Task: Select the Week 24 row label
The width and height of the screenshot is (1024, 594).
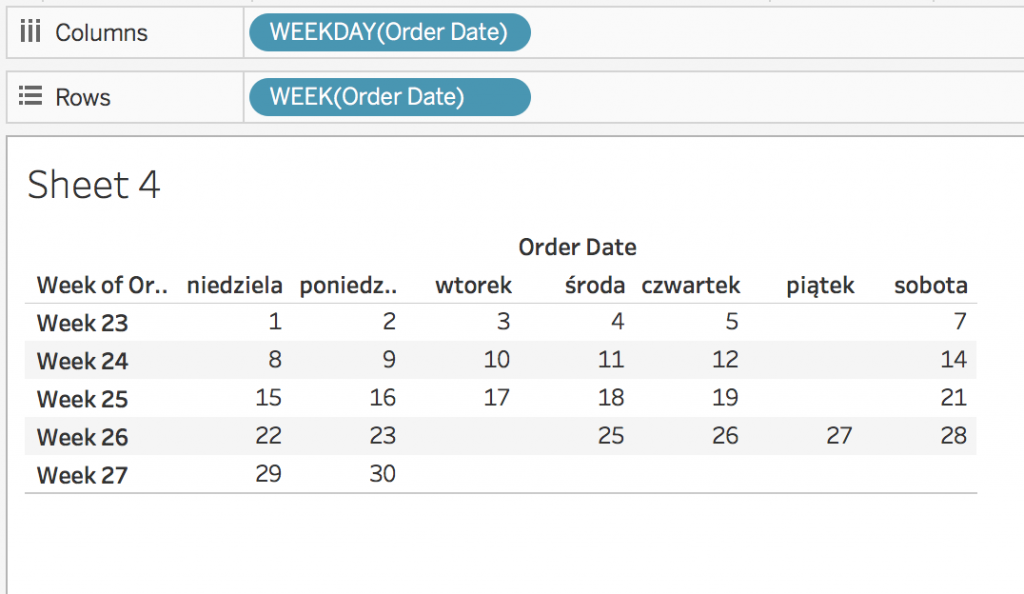Action: pos(82,361)
